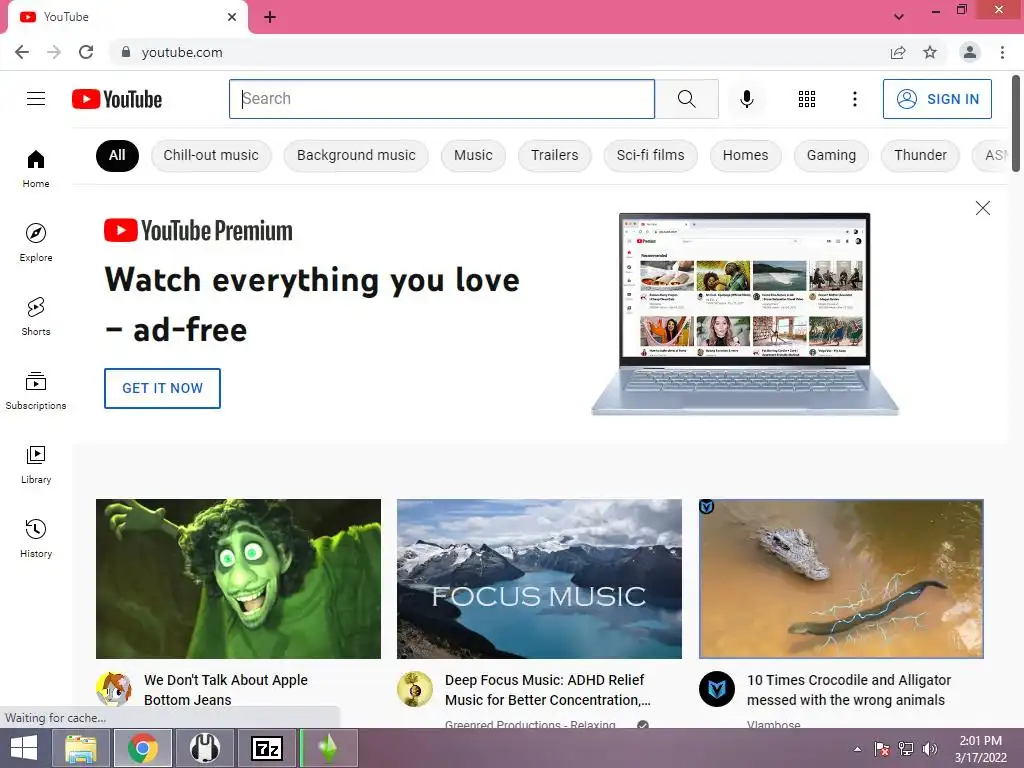Viewport: 1024px width, 768px height.
Task: Click the YouTube browser tab
Action: pyautogui.click(x=127, y=17)
